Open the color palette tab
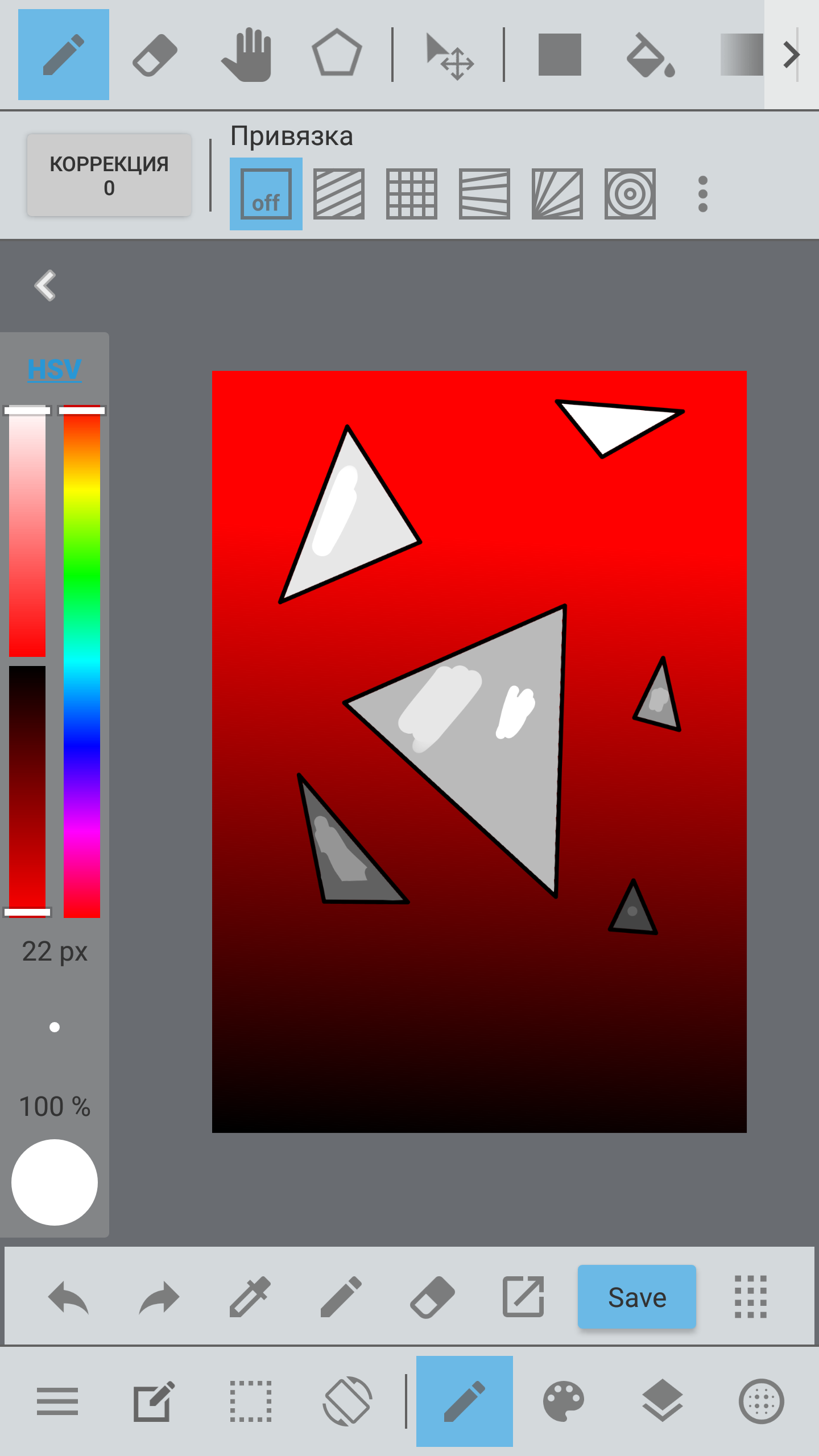819x1456 pixels. pos(564,1401)
